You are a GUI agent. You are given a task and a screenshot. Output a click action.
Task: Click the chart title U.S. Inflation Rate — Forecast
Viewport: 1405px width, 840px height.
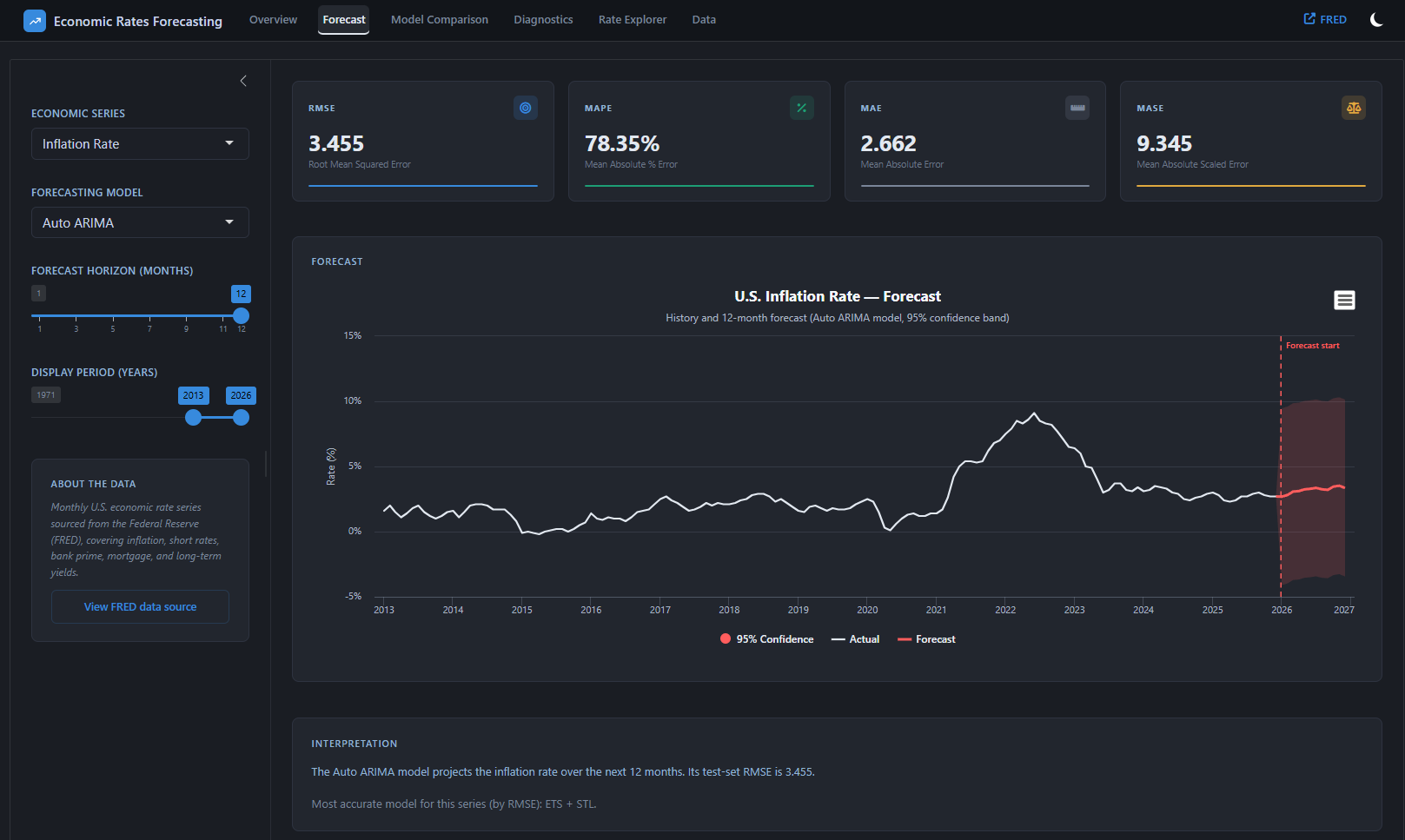838,296
